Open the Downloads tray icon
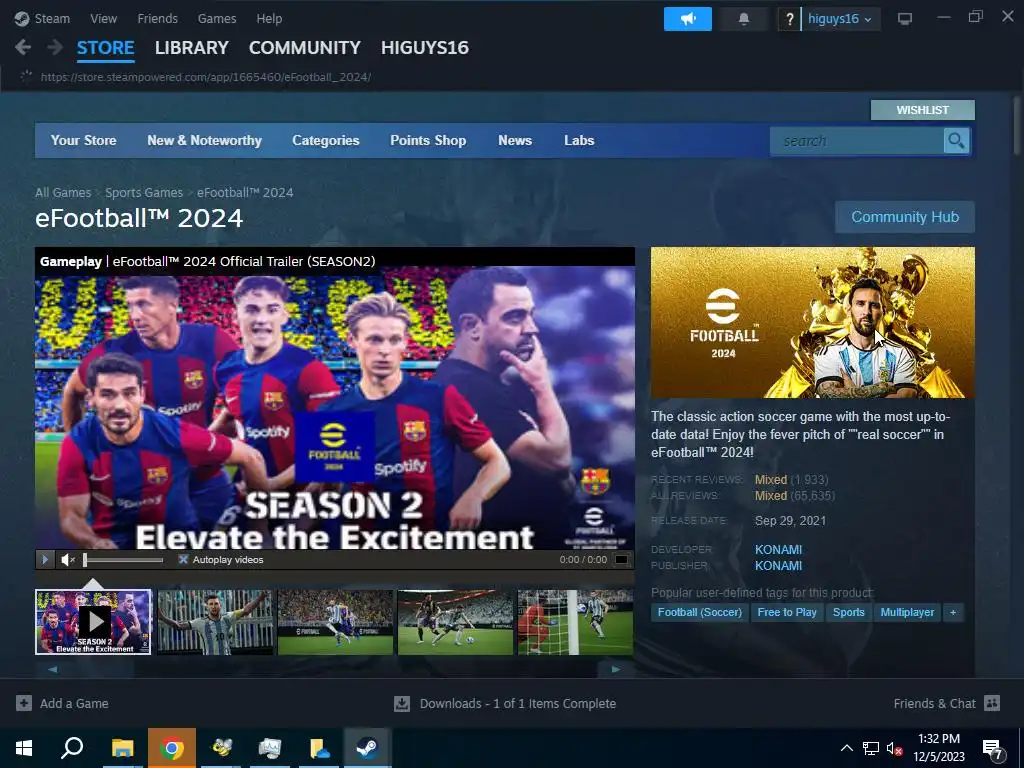 tap(402, 703)
